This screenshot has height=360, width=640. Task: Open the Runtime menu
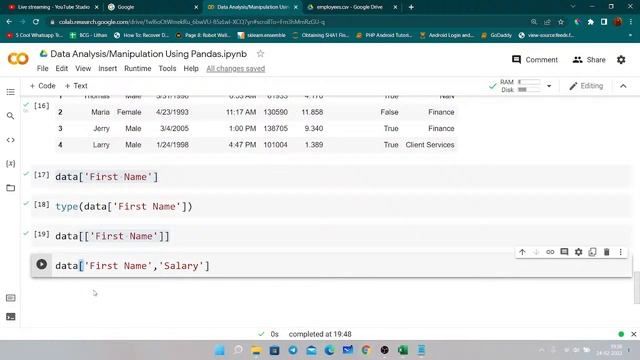[138, 69]
